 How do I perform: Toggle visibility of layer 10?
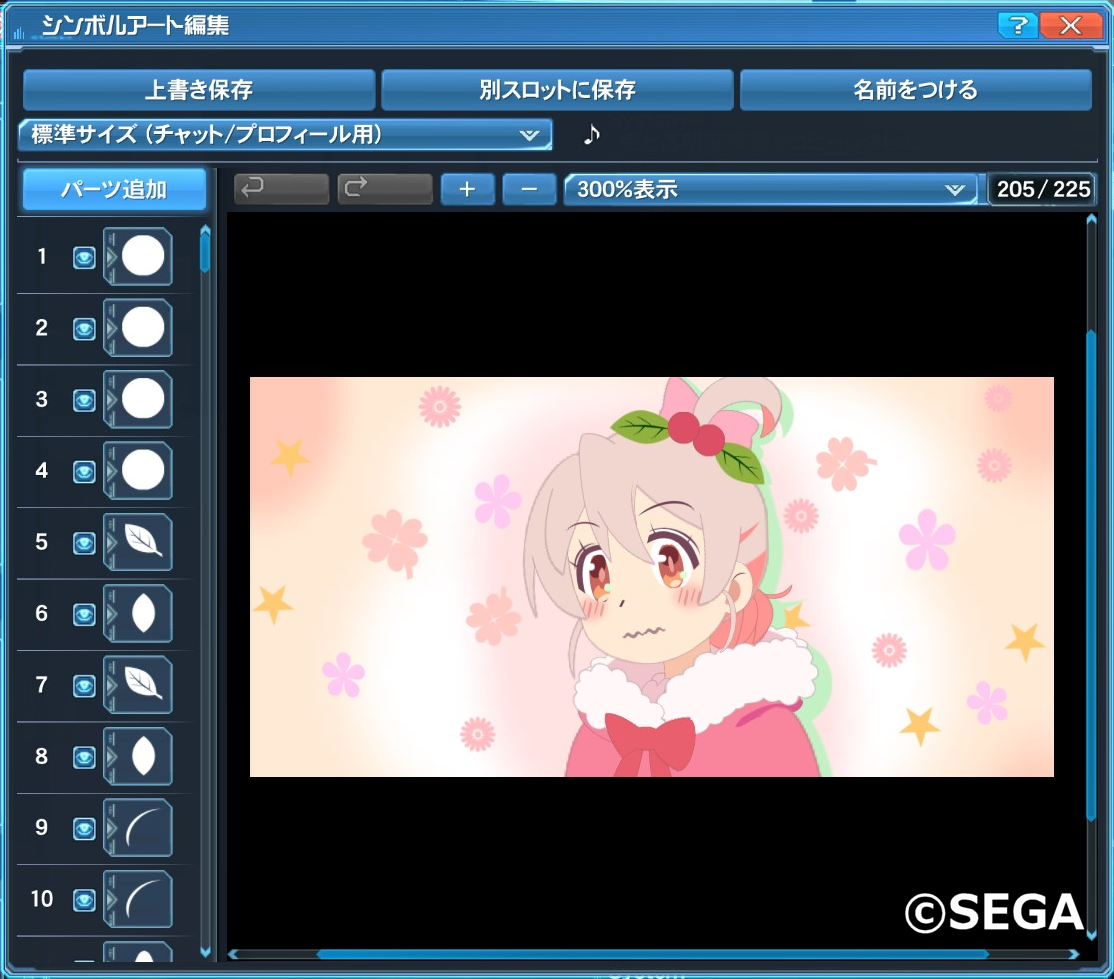click(84, 901)
